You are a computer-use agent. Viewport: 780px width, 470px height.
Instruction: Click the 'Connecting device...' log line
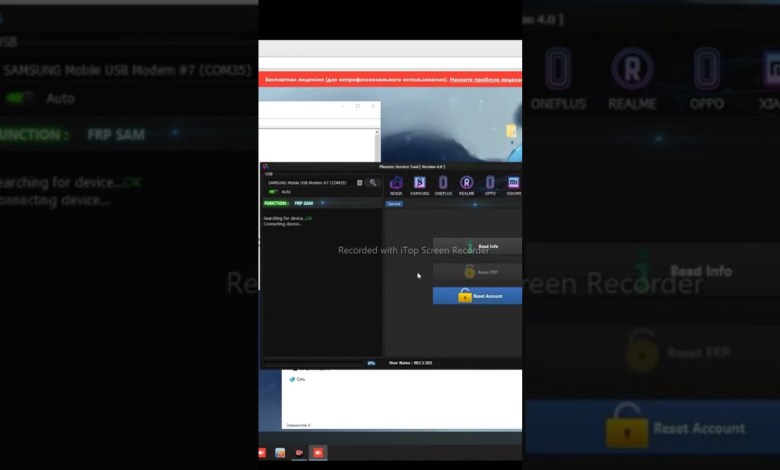283,224
